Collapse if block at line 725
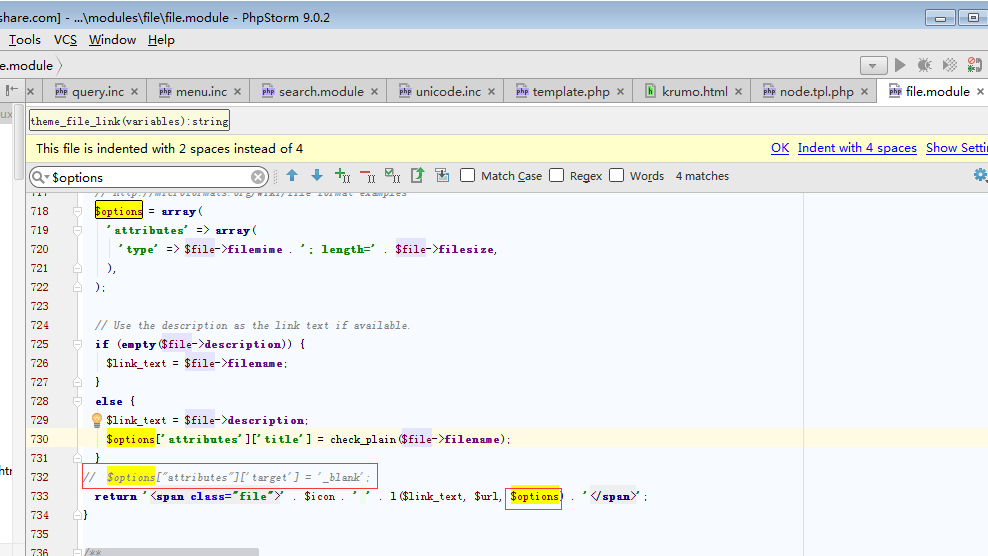This screenshot has height=556, width=988. click(x=78, y=344)
